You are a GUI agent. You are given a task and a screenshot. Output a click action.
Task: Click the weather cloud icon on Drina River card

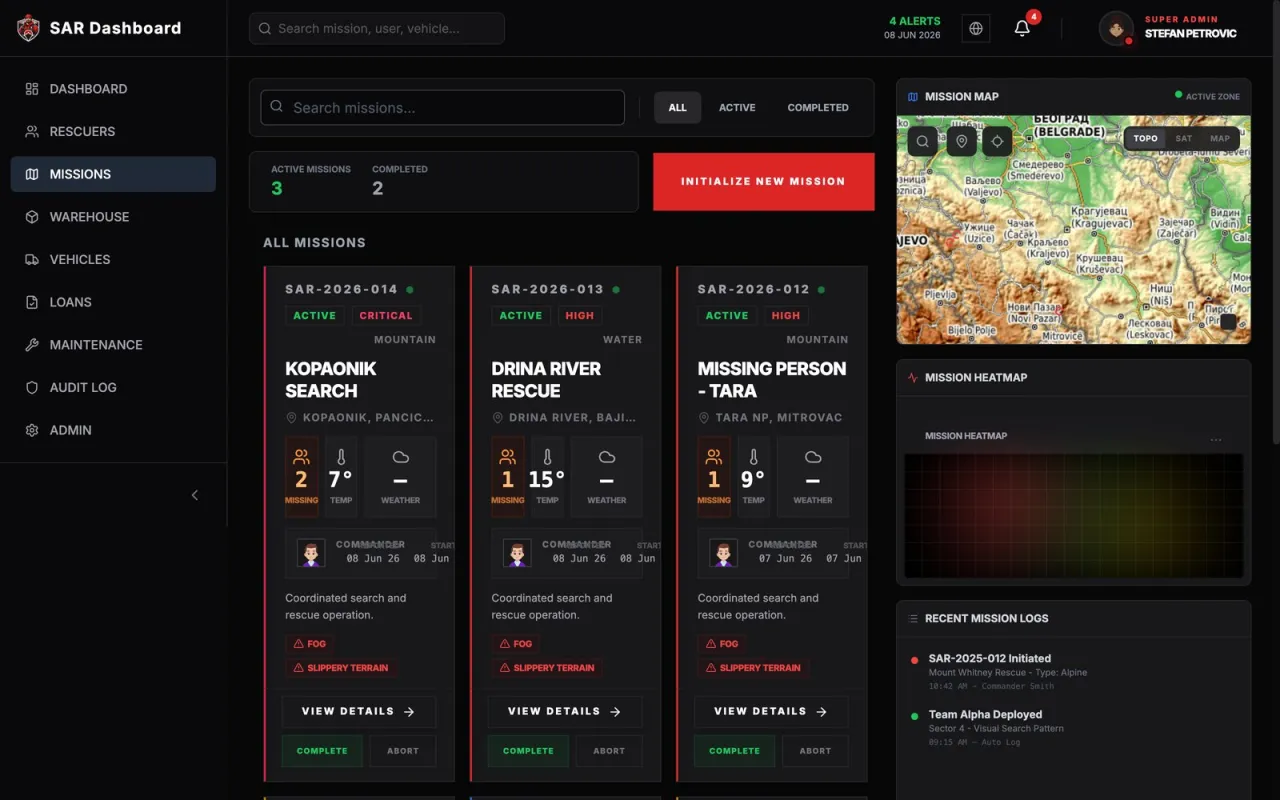click(607, 457)
